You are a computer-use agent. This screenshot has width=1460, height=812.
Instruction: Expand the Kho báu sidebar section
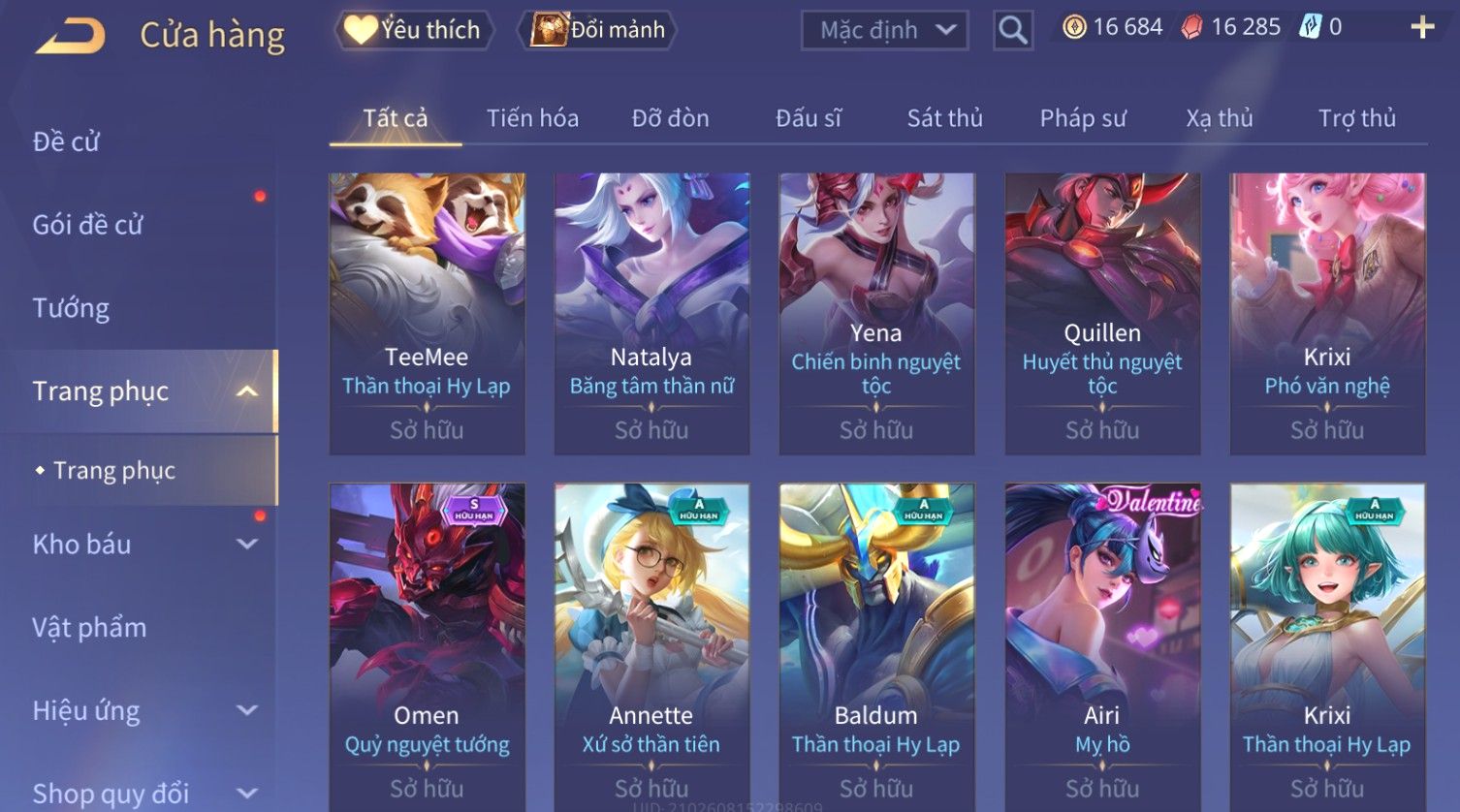coord(247,545)
